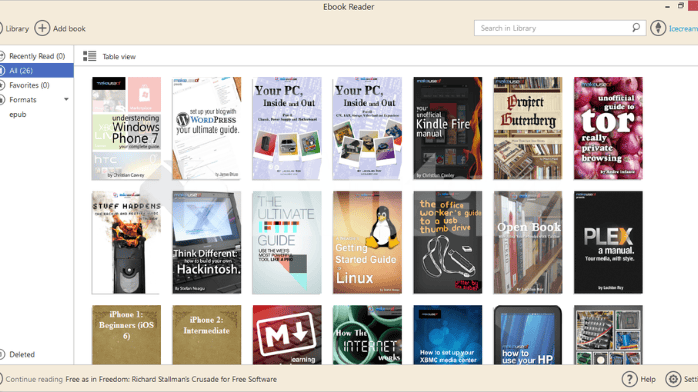Open Help from the status bar

tap(648, 379)
